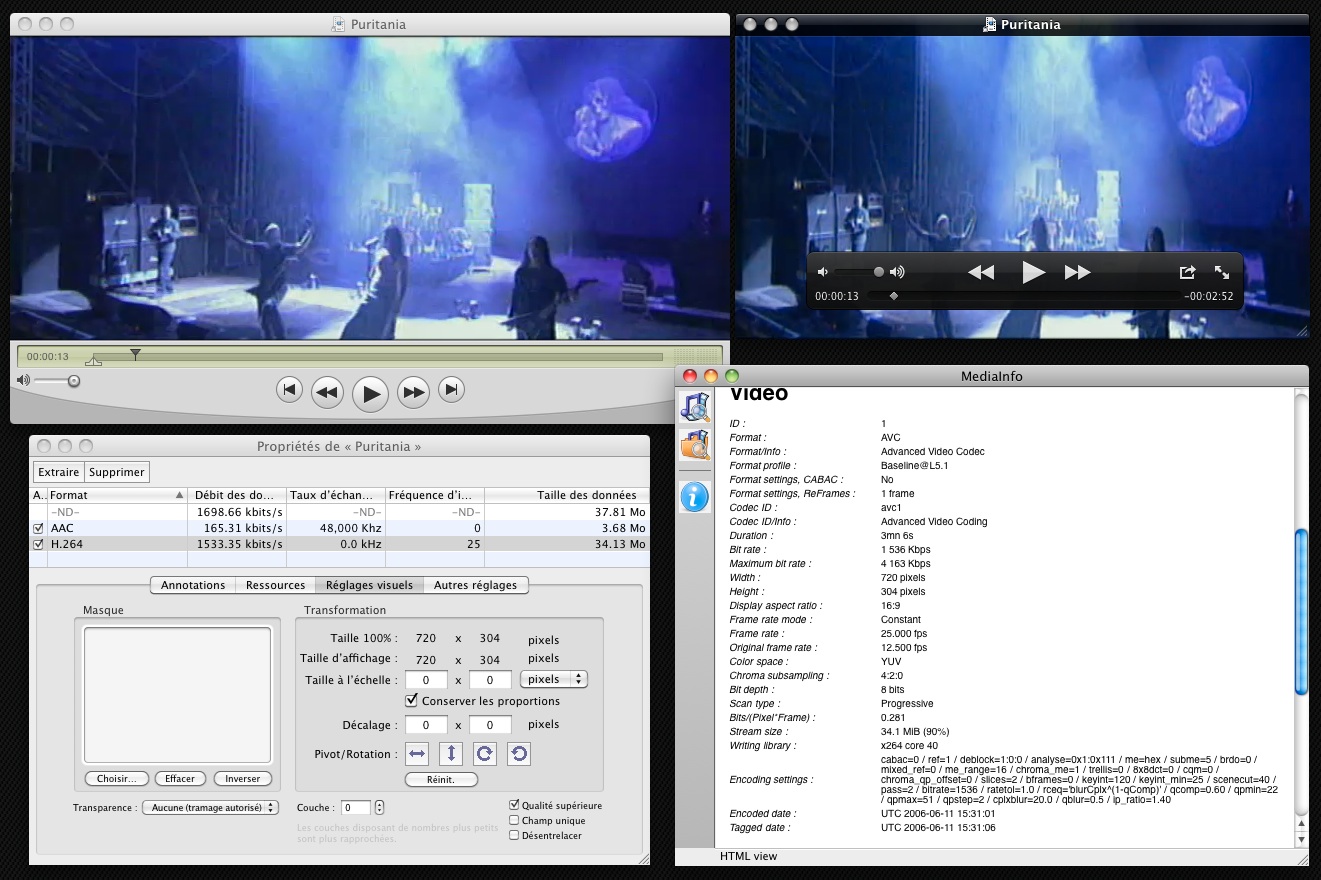
Task: Jump to the end in left QuickTime window
Action: coord(451,390)
